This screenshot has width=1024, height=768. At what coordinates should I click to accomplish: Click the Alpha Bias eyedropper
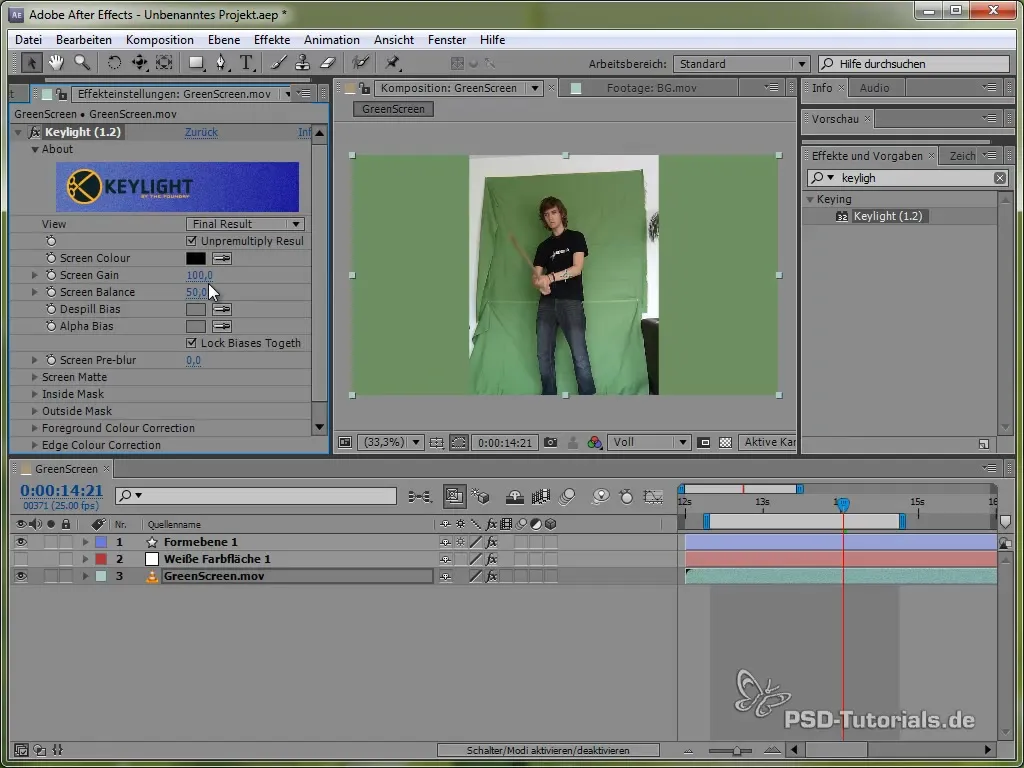(222, 327)
